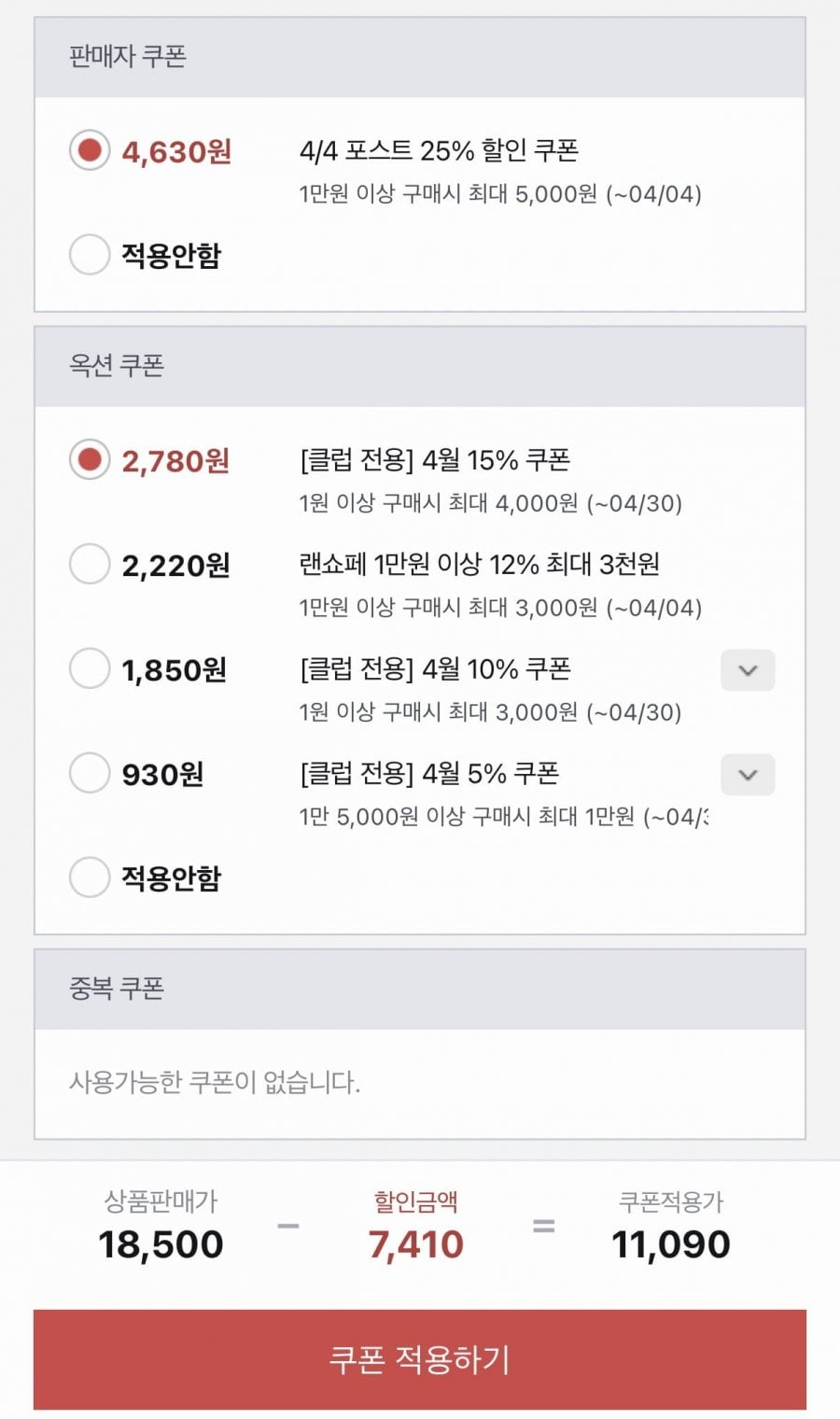Choose 적용안함 under 옵션 쿠폰
Screen dimensions: 840x1419
(x=90, y=878)
